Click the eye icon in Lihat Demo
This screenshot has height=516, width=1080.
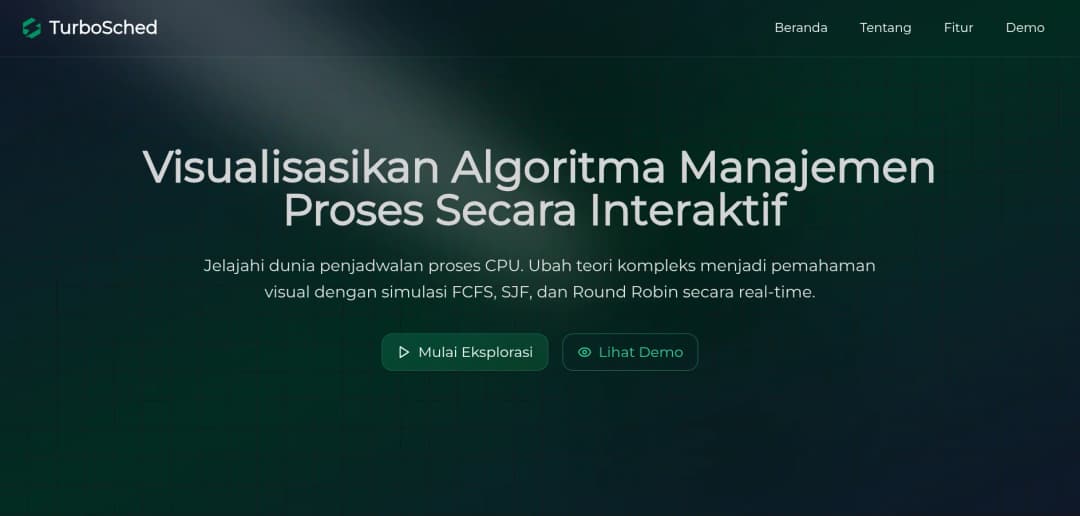(x=584, y=352)
